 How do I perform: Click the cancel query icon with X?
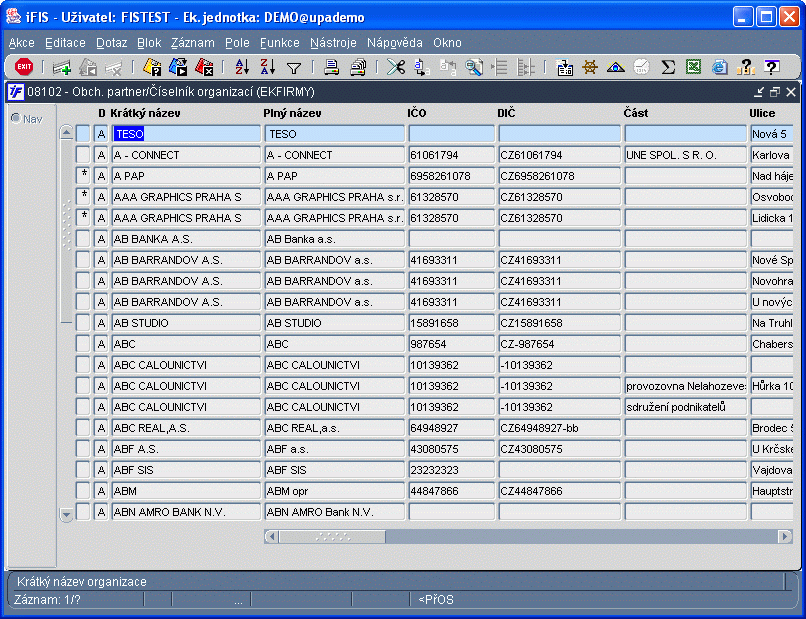coord(204,67)
